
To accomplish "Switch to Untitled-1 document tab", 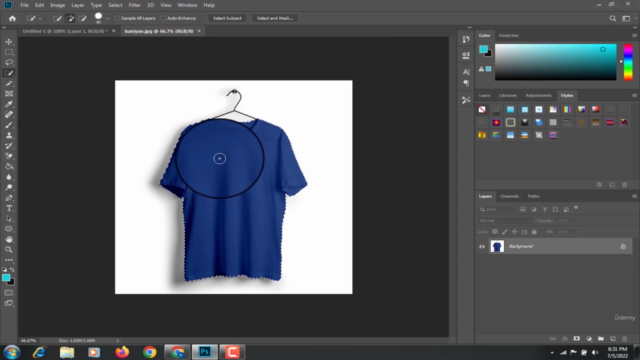I will tap(65, 31).
